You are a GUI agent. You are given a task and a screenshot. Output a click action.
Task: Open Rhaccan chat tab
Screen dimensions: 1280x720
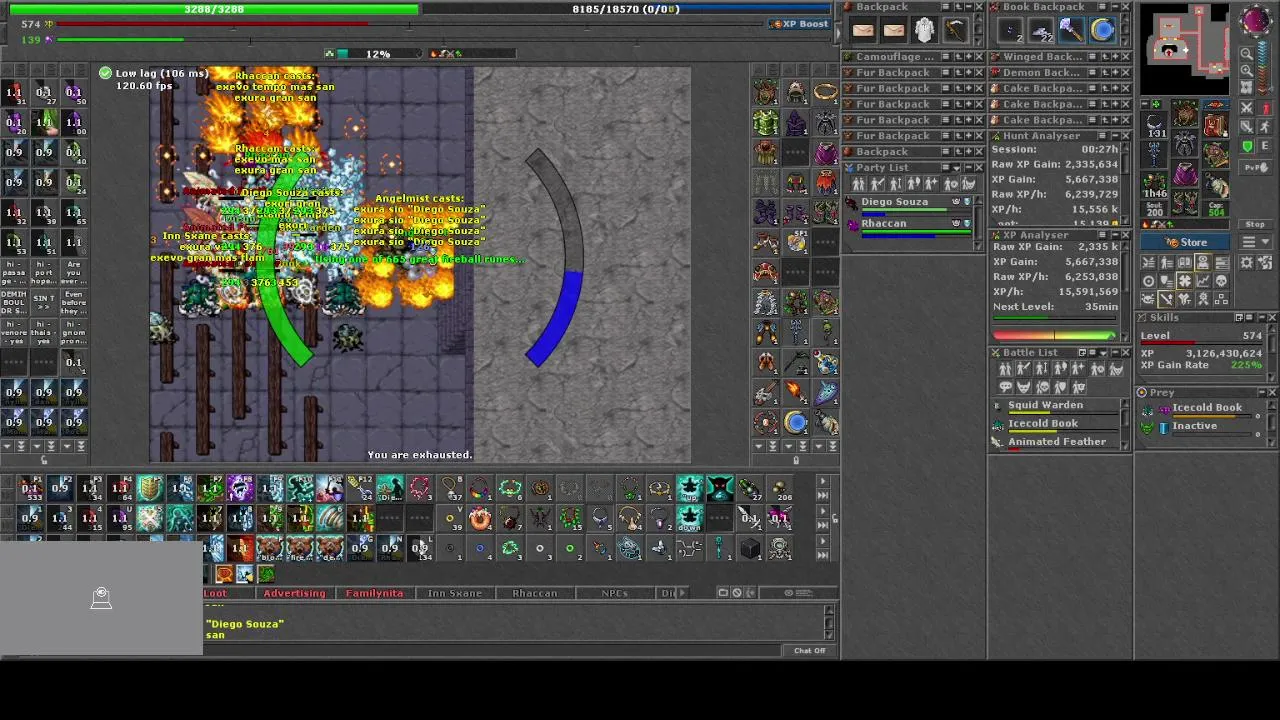click(x=534, y=593)
